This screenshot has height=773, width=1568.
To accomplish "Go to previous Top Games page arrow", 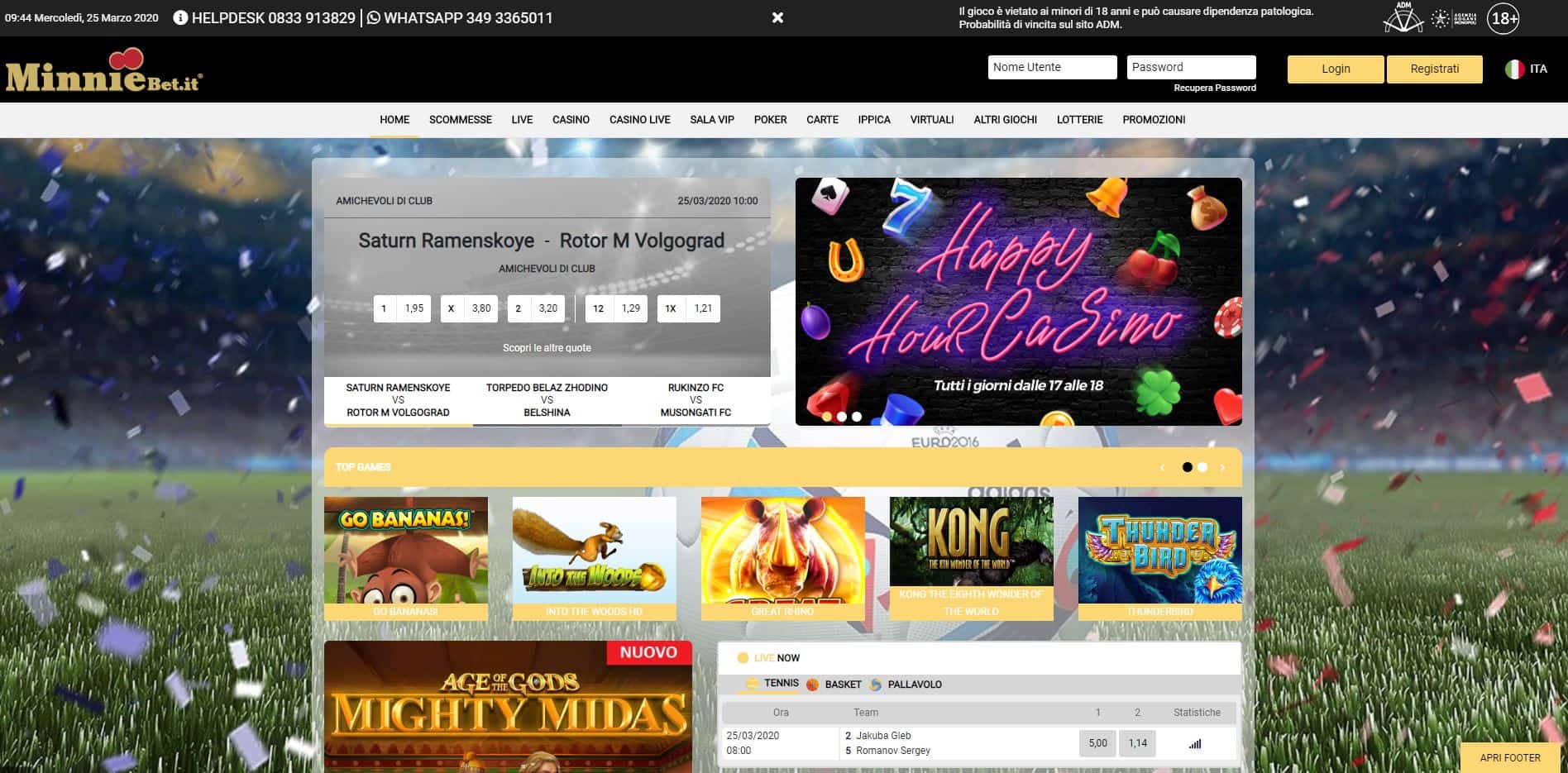I will pyautogui.click(x=1162, y=468).
